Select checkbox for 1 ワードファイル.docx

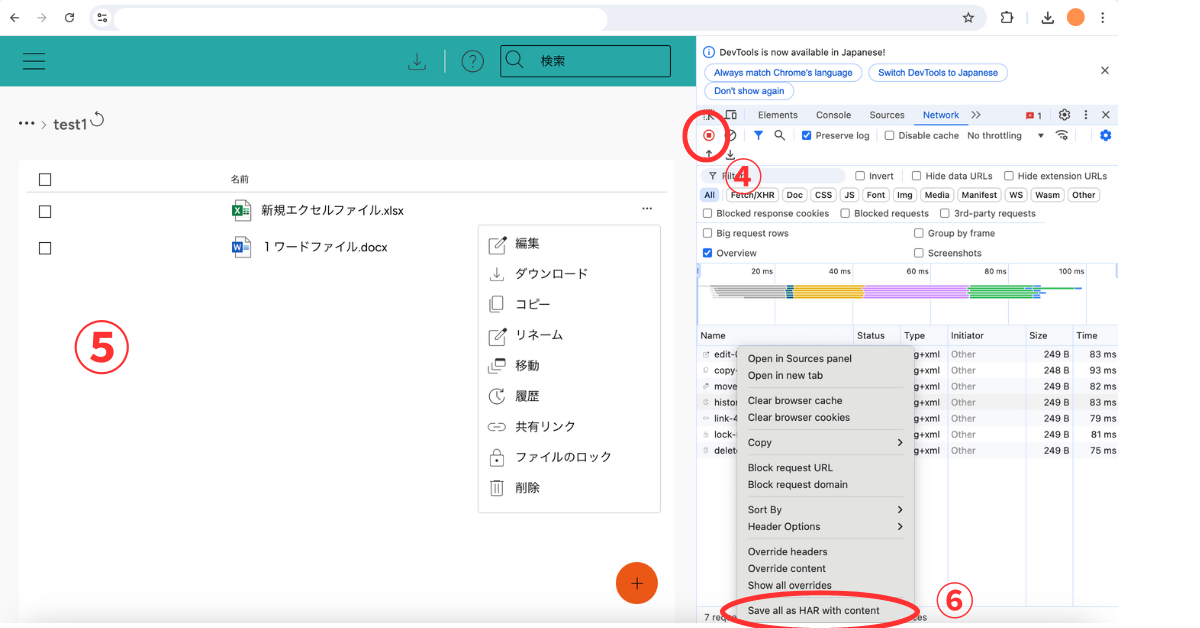click(45, 248)
